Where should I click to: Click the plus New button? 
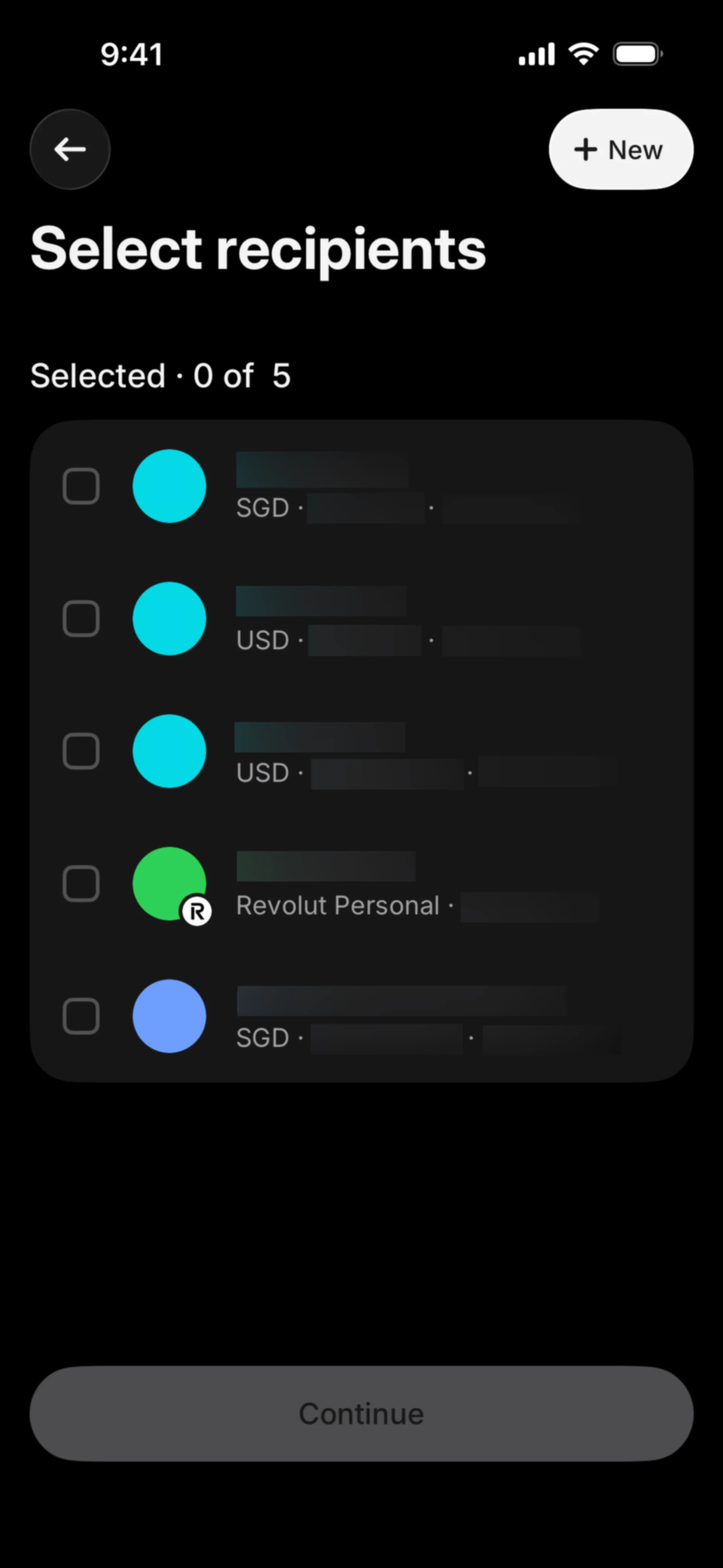click(621, 149)
